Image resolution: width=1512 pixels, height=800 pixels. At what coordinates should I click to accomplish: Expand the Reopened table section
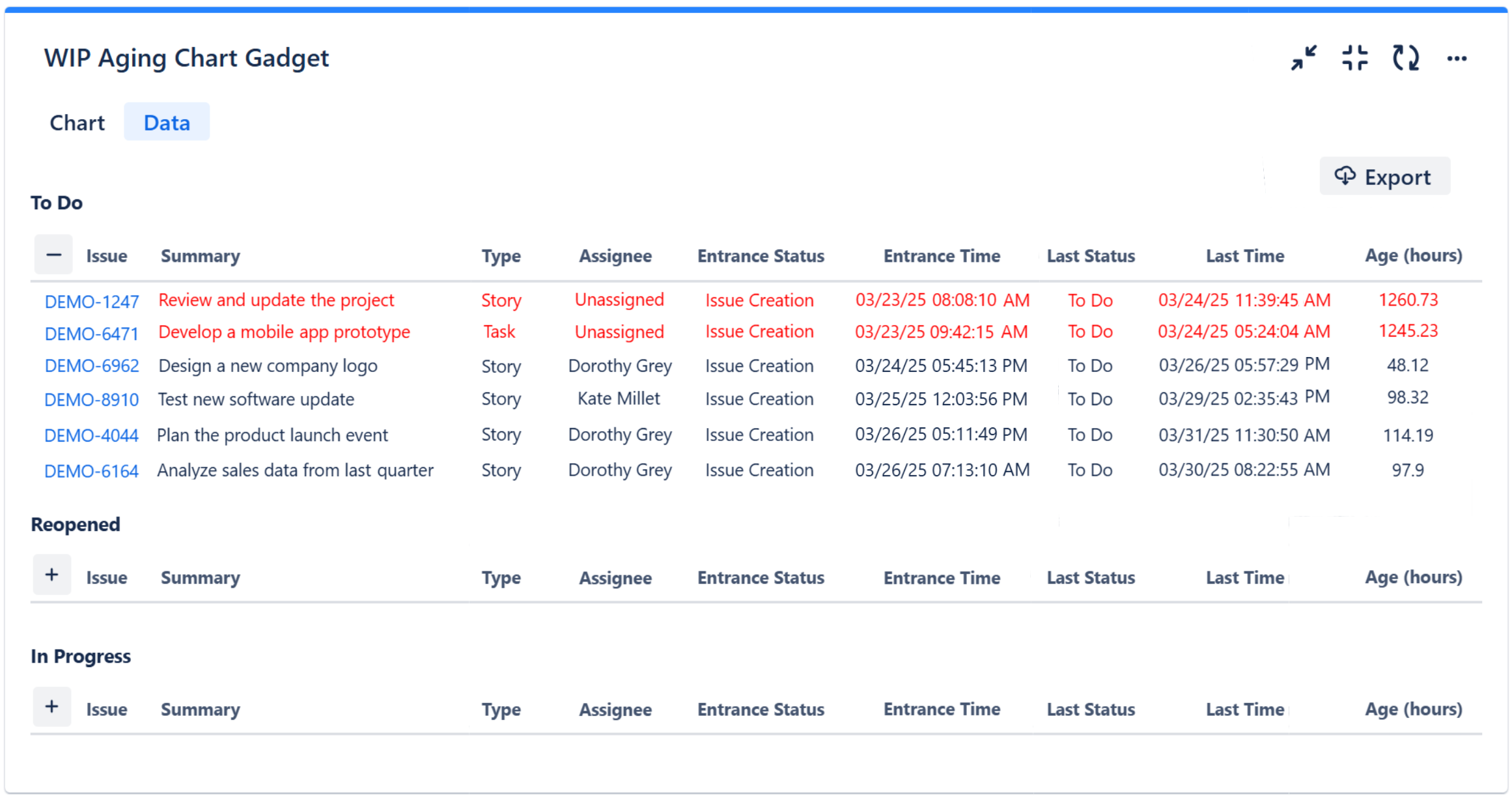[52, 575]
